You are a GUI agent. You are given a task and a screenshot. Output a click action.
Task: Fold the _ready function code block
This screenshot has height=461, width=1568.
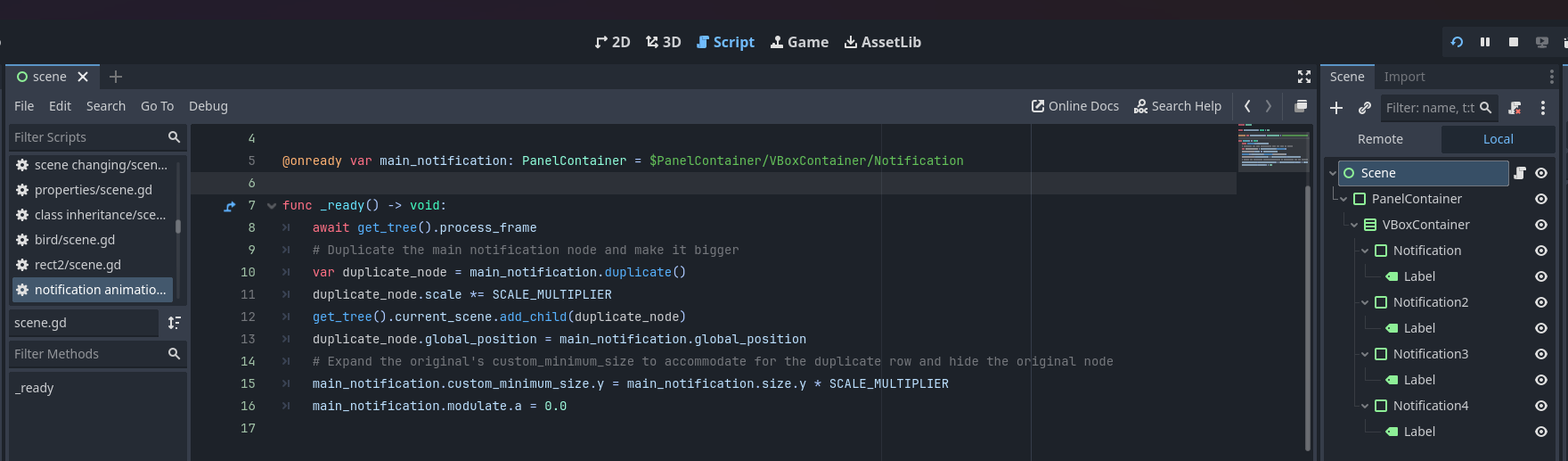(x=271, y=206)
